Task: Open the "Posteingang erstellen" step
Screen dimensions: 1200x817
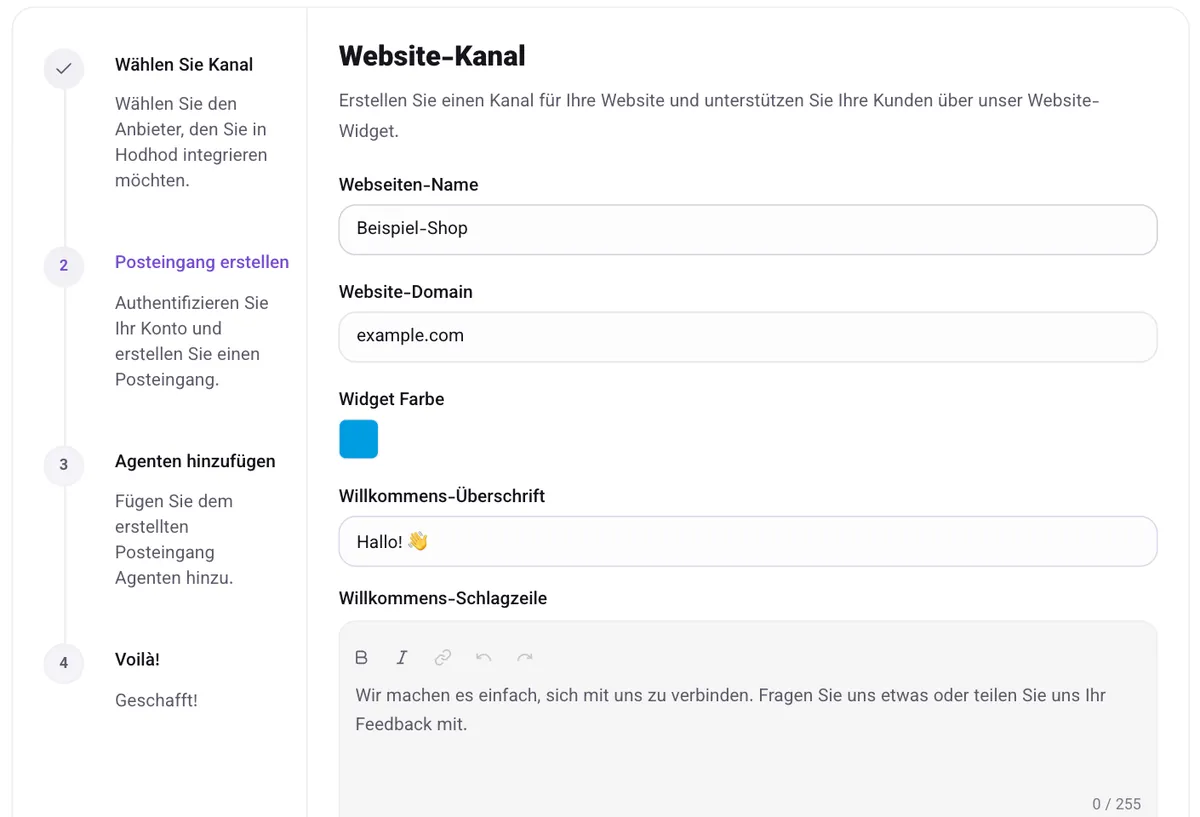Action: click(x=202, y=262)
